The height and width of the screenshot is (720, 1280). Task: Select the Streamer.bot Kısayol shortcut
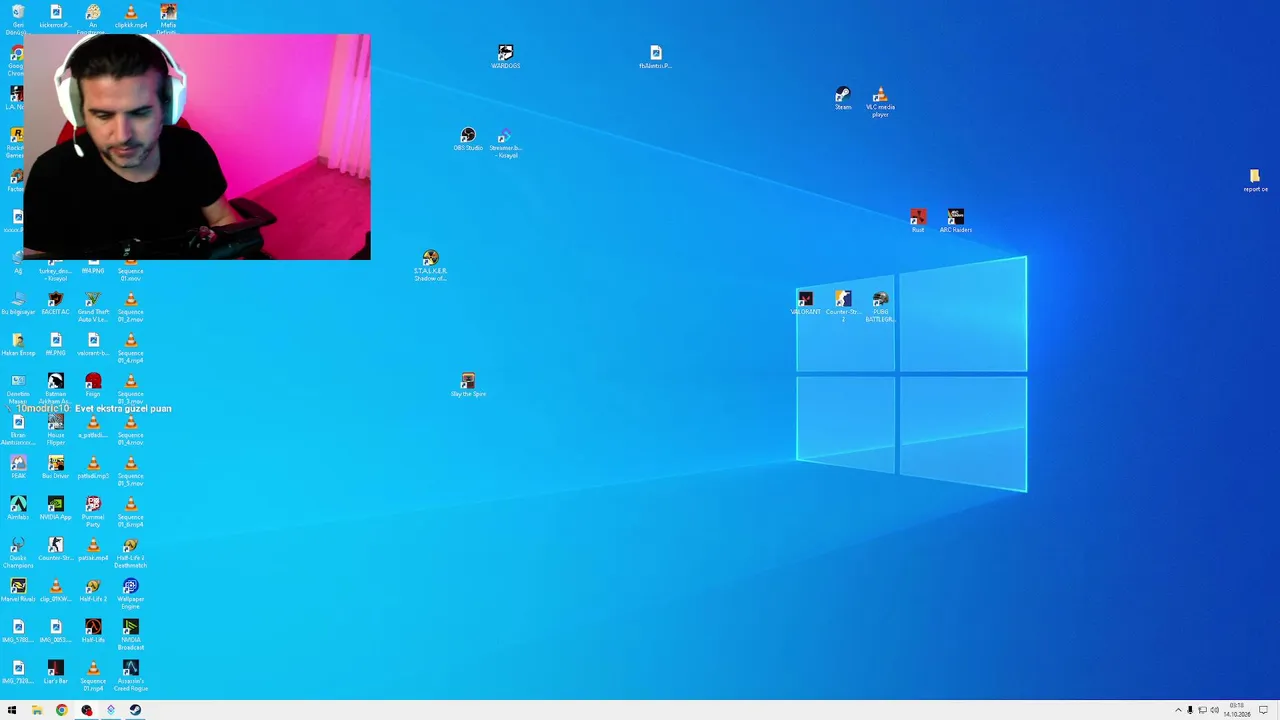click(505, 143)
